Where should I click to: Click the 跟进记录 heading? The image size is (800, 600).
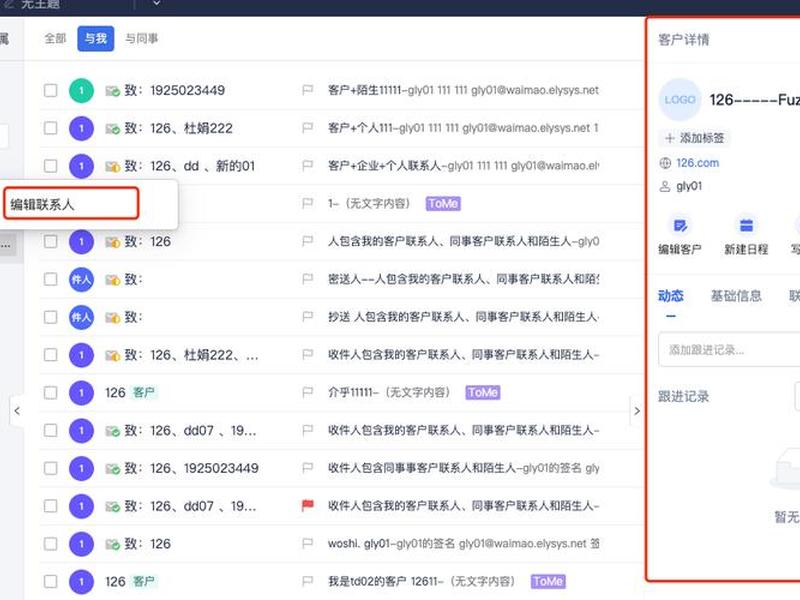click(x=684, y=396)
